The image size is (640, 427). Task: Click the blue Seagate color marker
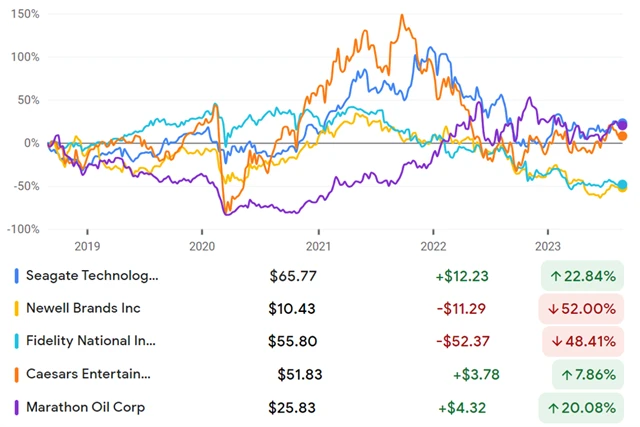coord(15,275)
